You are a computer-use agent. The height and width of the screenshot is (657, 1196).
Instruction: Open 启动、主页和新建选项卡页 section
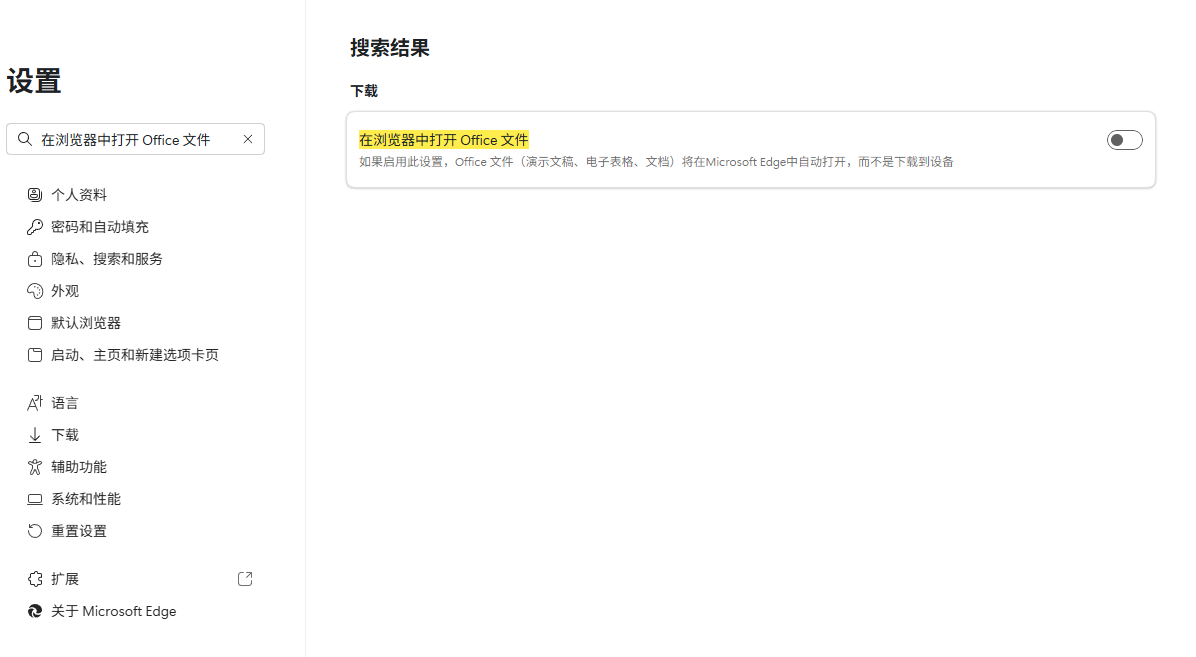pyautogui.click(x=133, y=354)
